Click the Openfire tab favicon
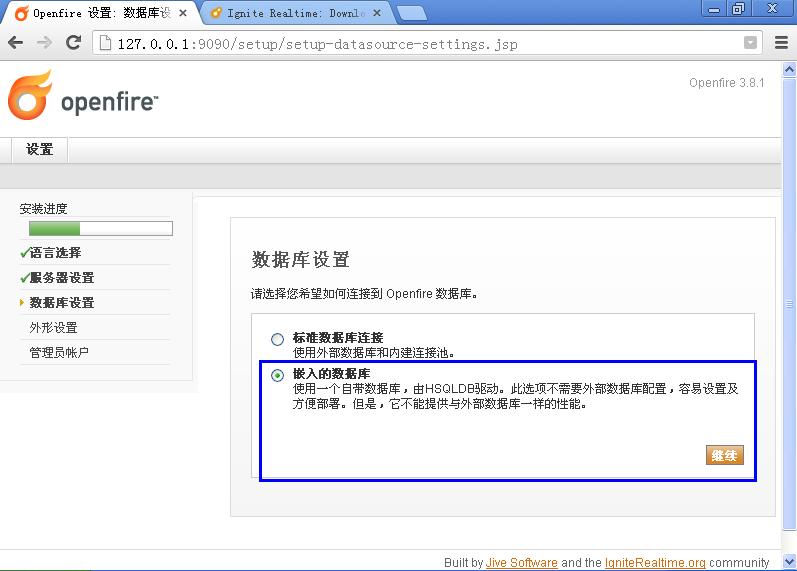797x571 pixels. pyautogui.click(x=22, y=13)
